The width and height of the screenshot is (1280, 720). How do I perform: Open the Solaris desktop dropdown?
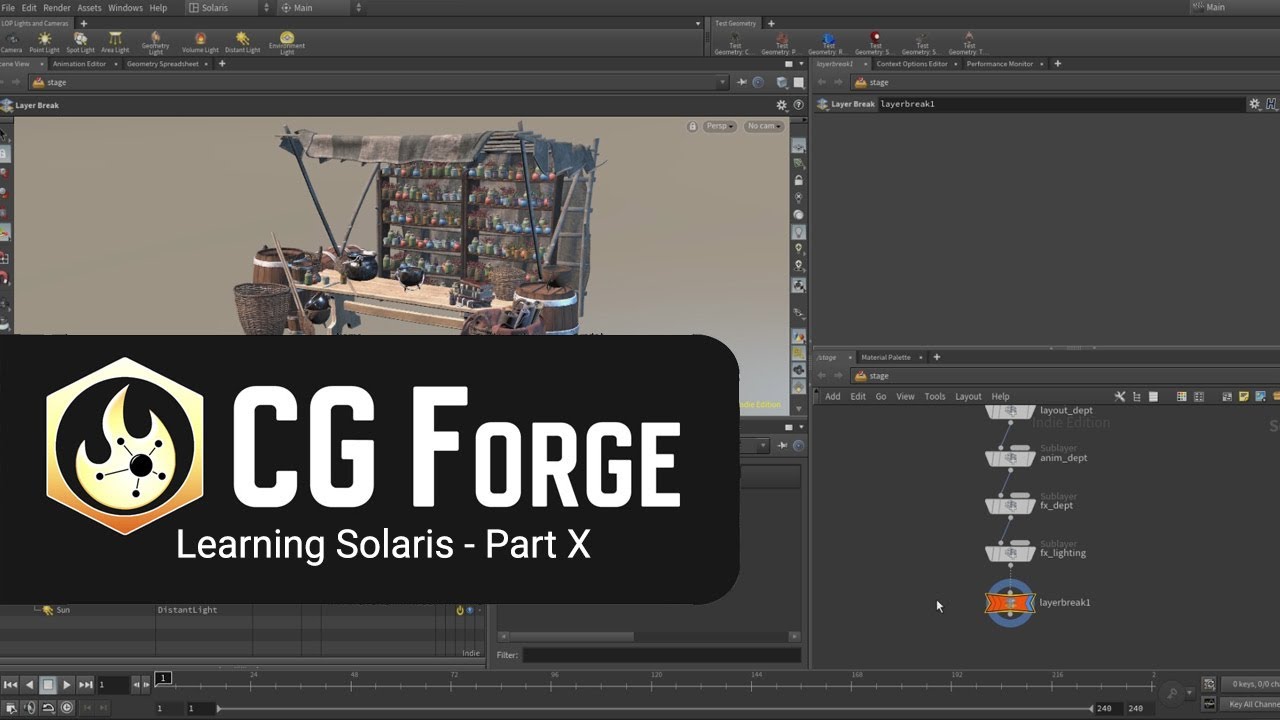230,7
